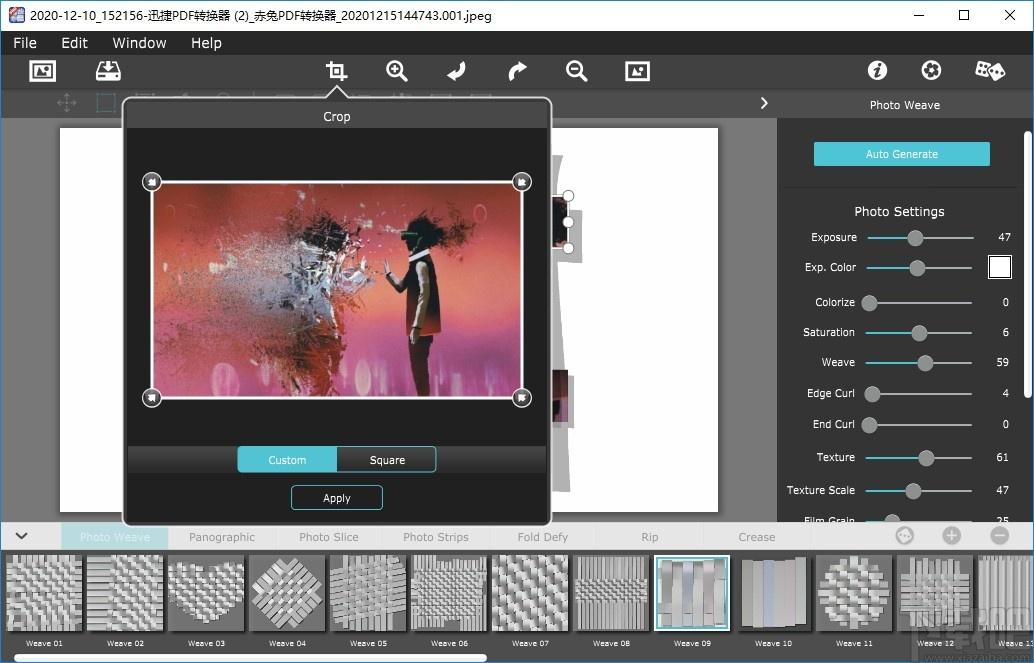Click the presets horizontal scrollbar
Screen dimensions: 1034x663
pos(251,657)
